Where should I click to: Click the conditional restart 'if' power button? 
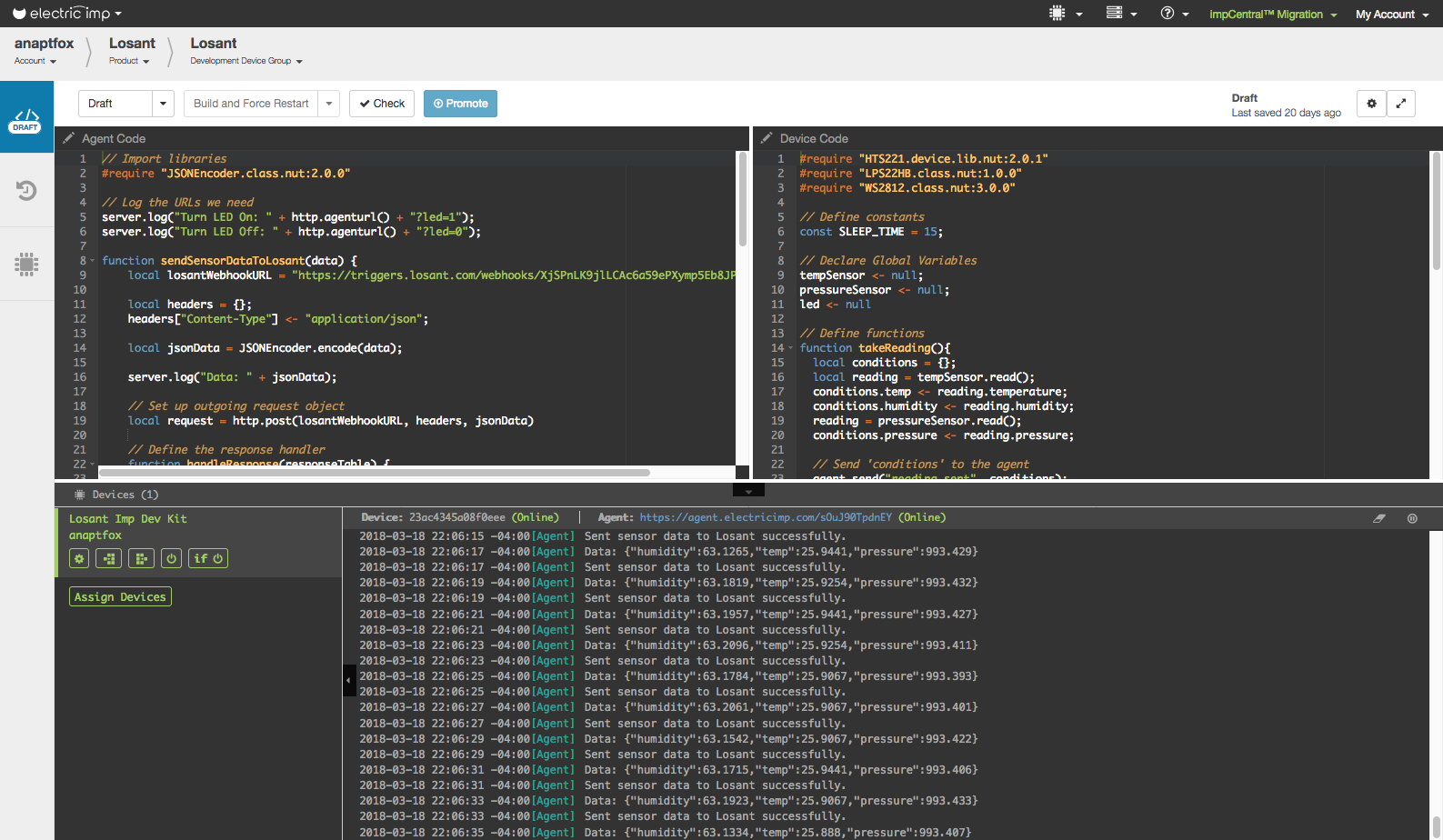click(208, 559)
